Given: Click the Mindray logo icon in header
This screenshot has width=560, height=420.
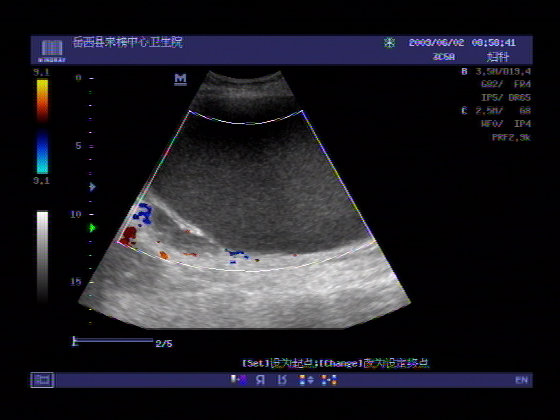Looking at the screenshot, I should click(x=52, y=50).
